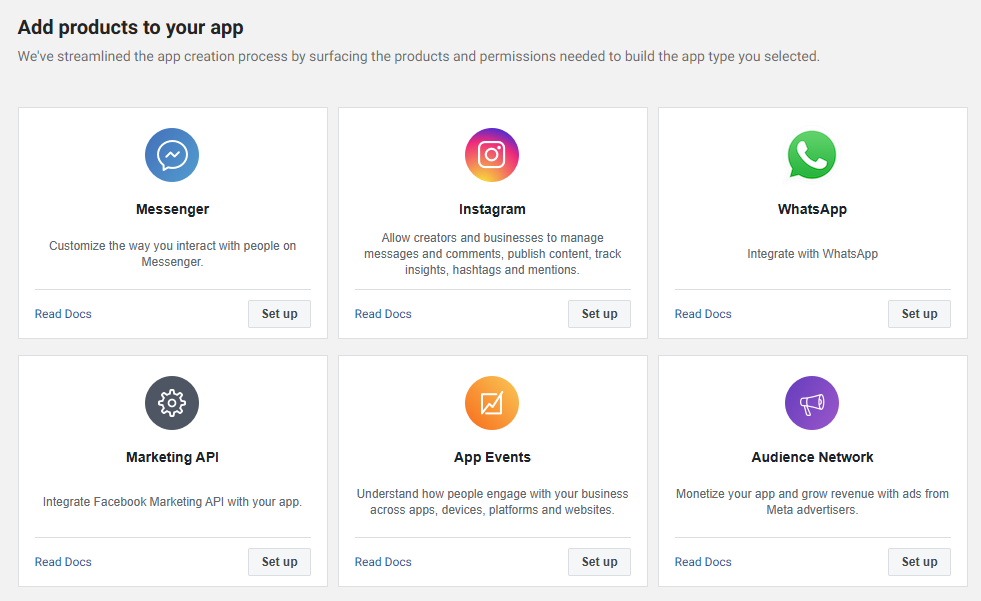981x601 pixels.
Task: Set up the Messenger product
Action: point(280,314)
